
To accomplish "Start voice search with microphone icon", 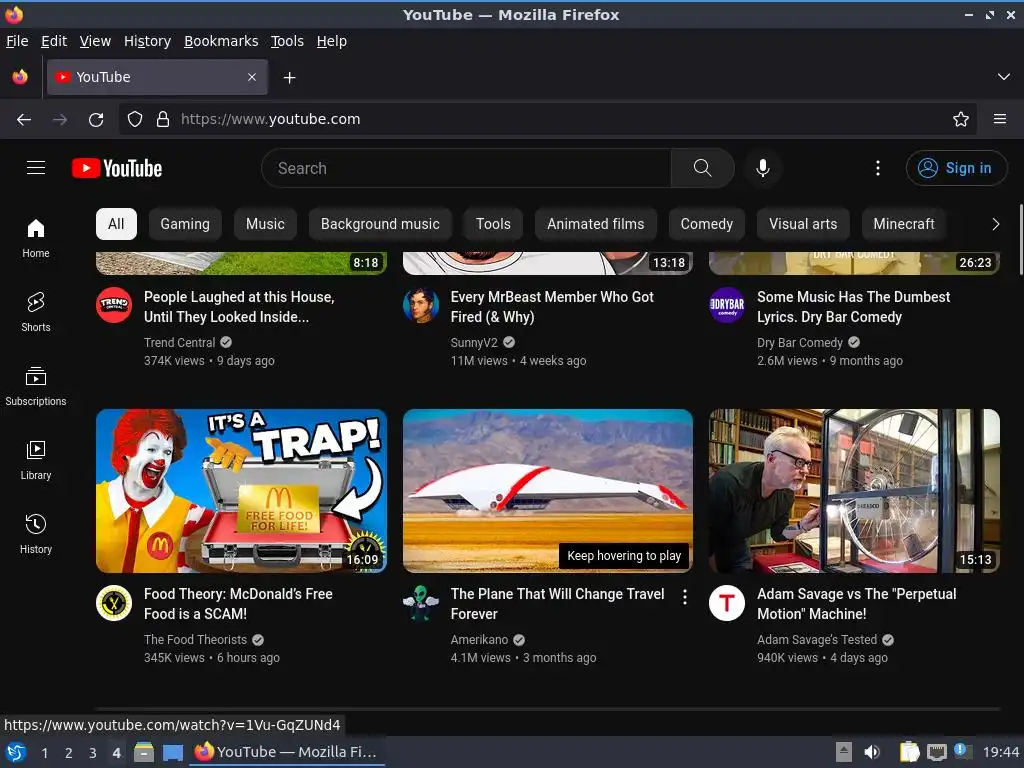I will pos(762,168).
